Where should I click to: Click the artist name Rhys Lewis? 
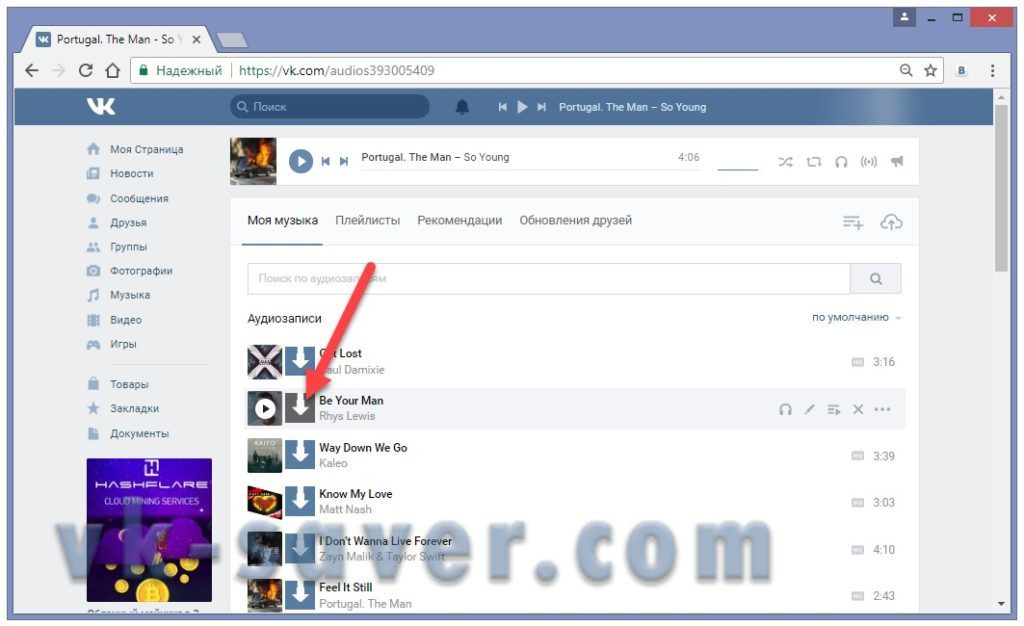click(x=347, y=416)
